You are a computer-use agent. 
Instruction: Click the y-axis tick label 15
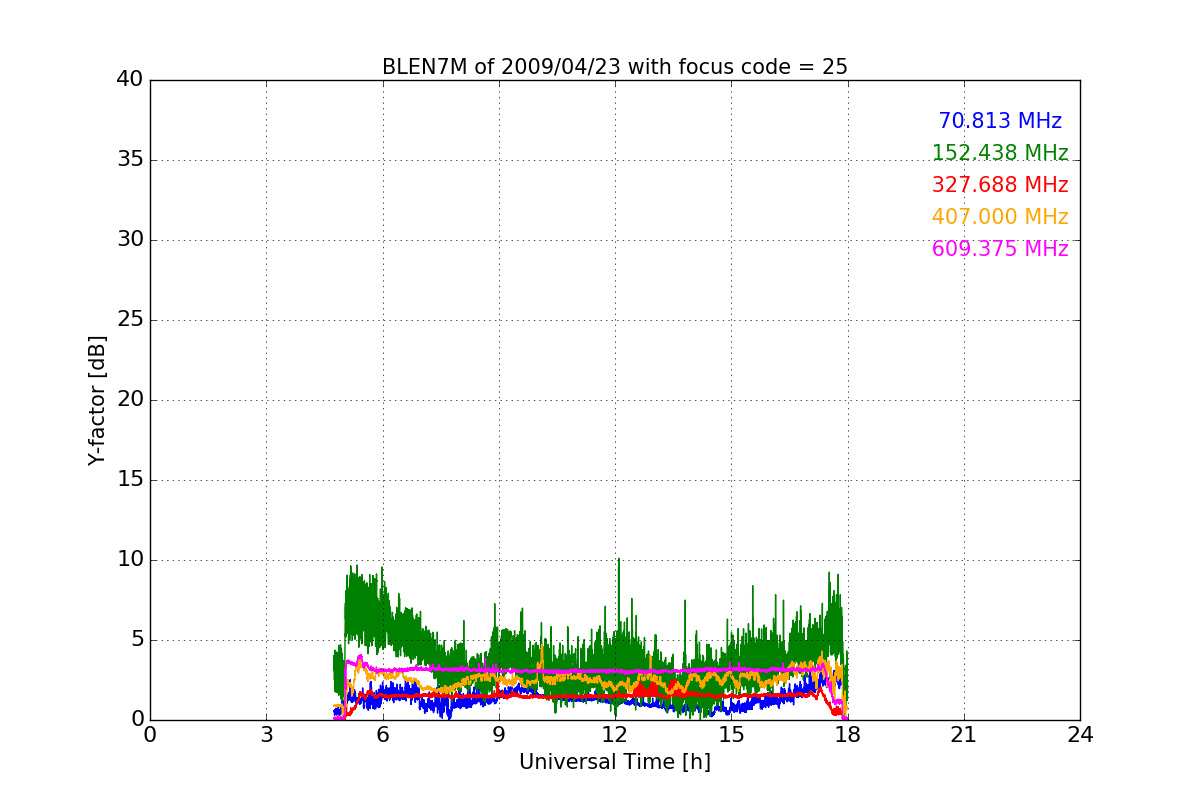pos(130,480)
